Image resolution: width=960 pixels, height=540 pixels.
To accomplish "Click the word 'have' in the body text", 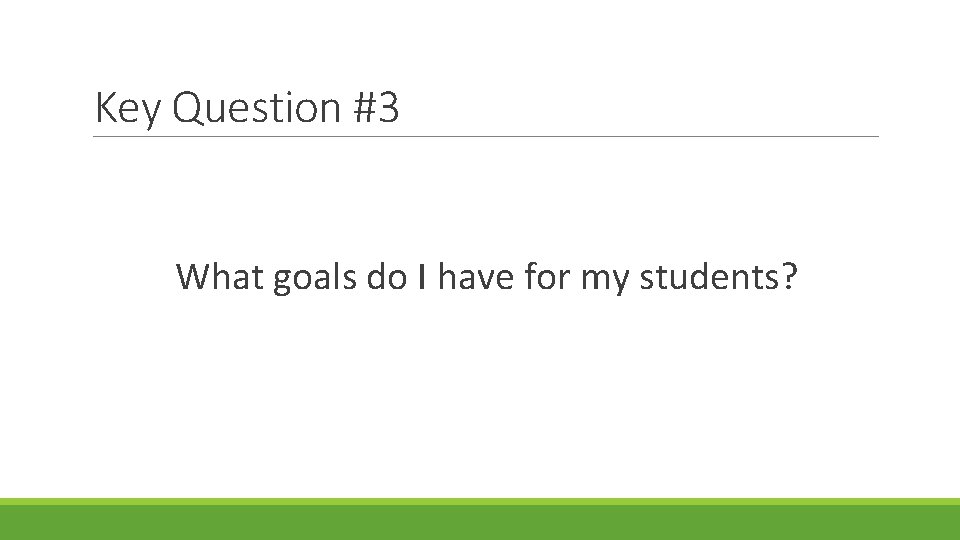I will [x=476, y=277].
